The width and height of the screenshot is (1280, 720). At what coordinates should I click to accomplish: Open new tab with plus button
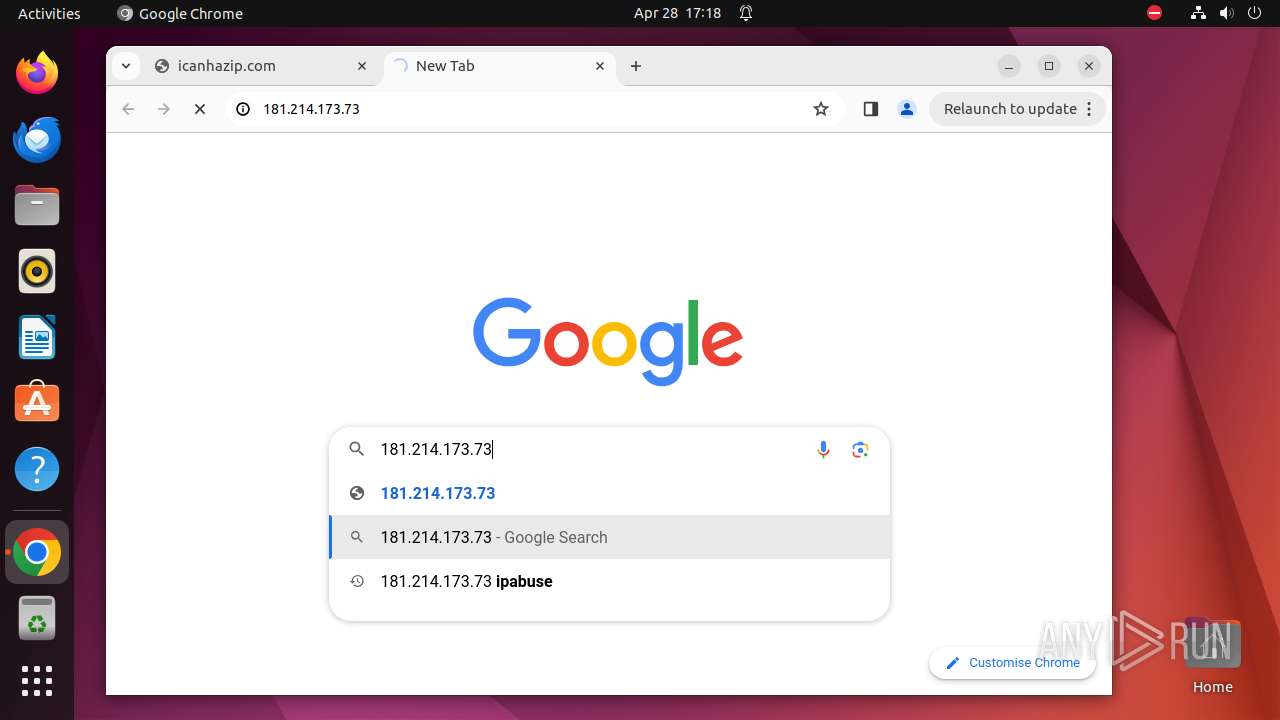tap(636, 66)
